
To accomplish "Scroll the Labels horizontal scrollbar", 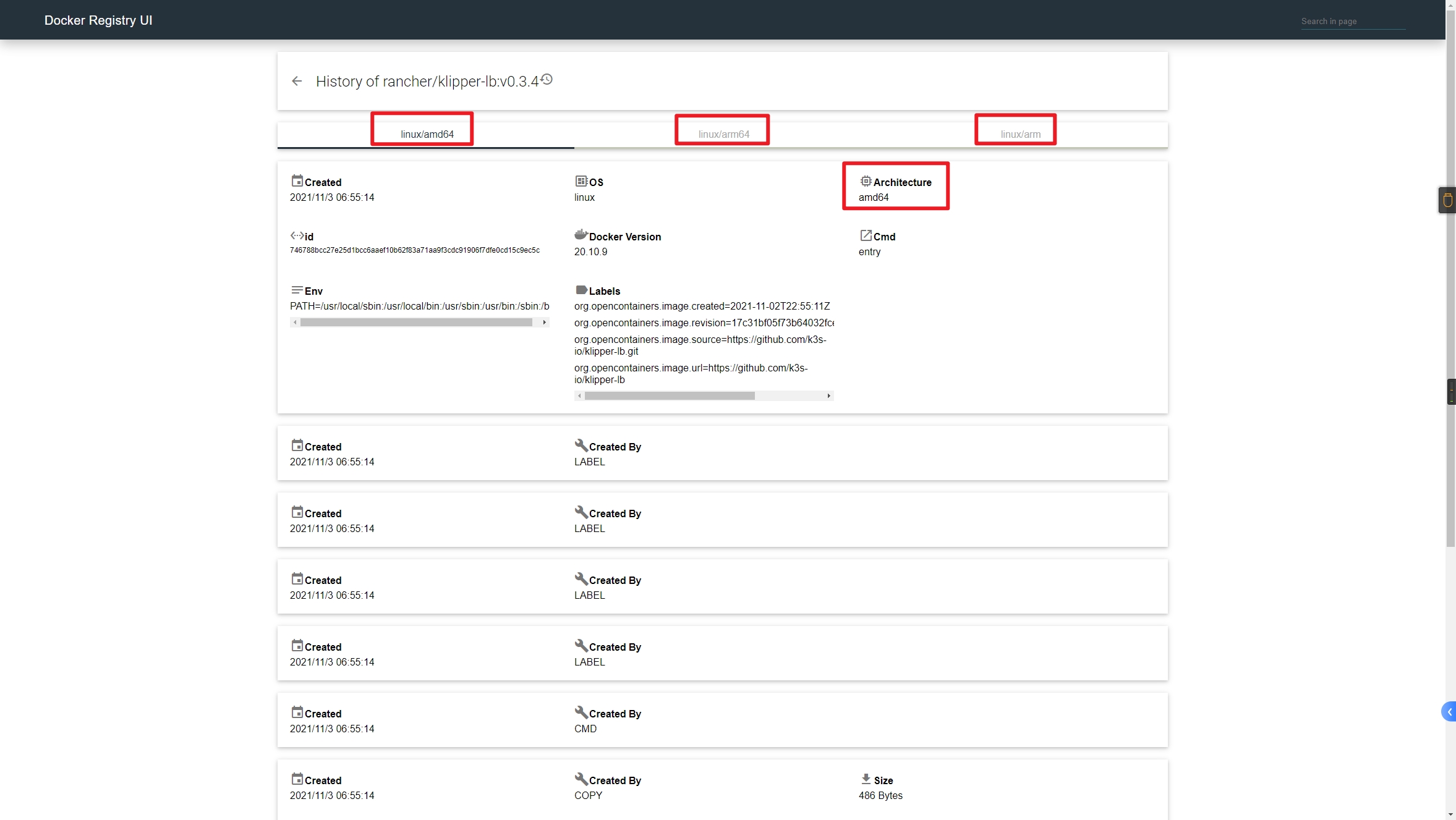I will (704, 395).
